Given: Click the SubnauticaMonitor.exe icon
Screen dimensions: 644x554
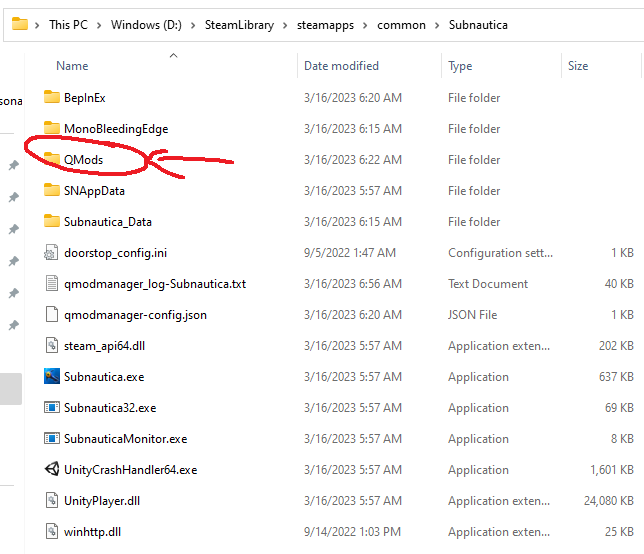Looking at the screenshot, I should tap(52, 439).
